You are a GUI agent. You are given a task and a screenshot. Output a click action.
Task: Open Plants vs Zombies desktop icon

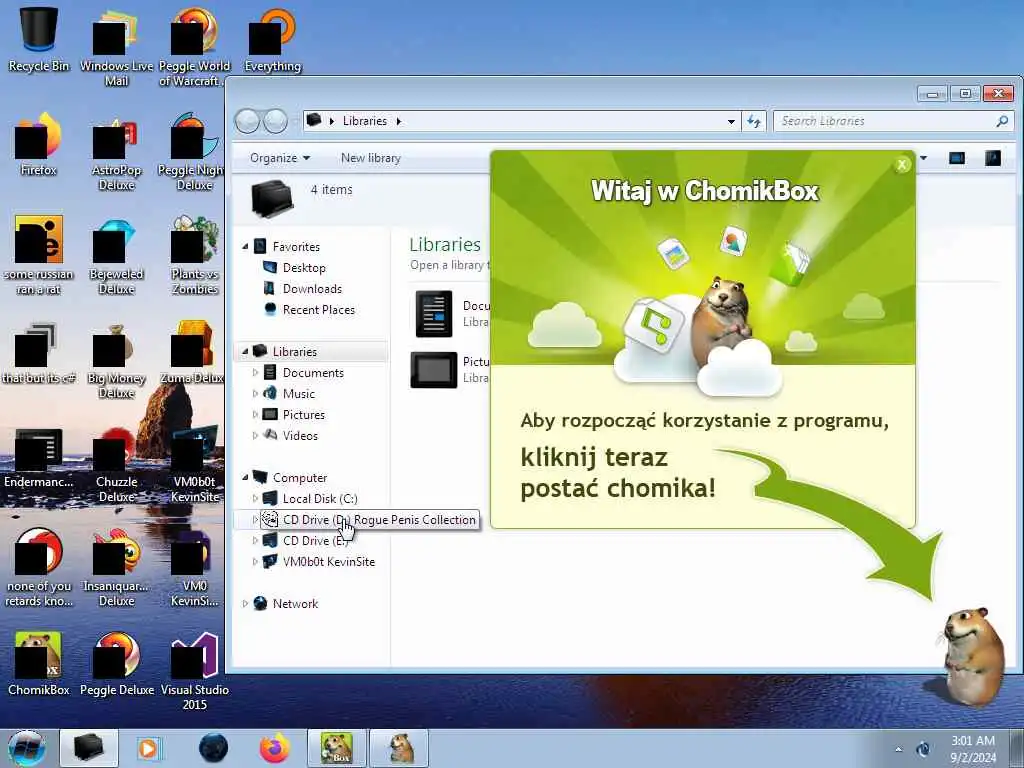[195, 256]
